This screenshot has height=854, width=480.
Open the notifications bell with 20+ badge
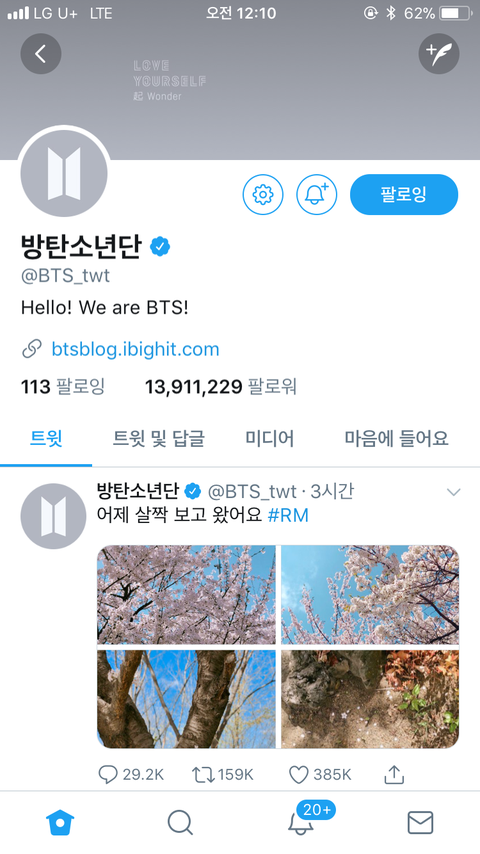pos(301,822)
